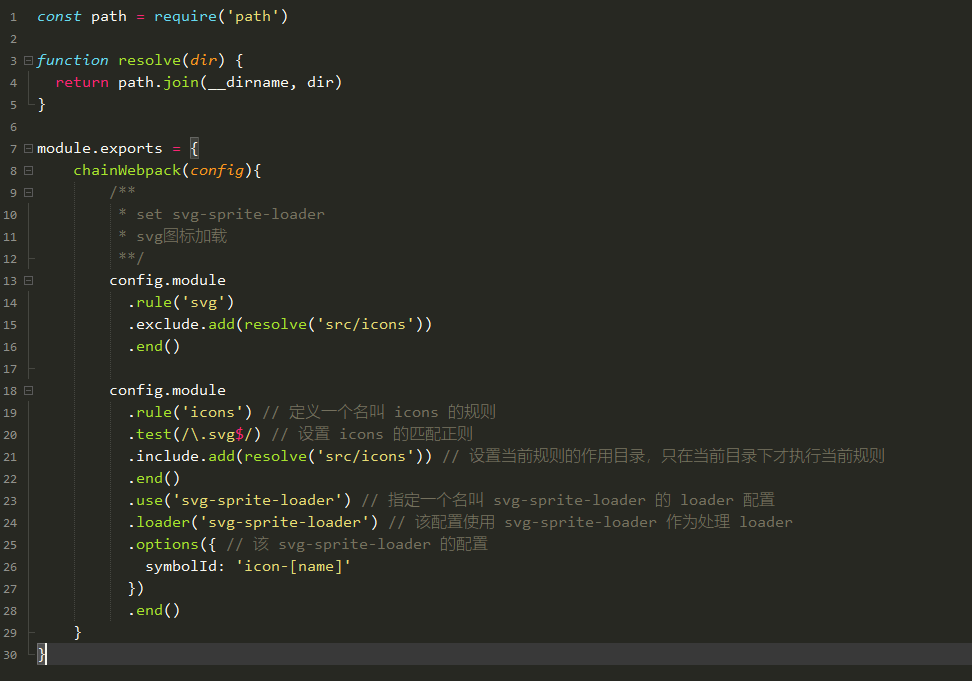Click line number 21 in the gutter
The width and height of the screenshot is (972, 681).
(11, 457)
